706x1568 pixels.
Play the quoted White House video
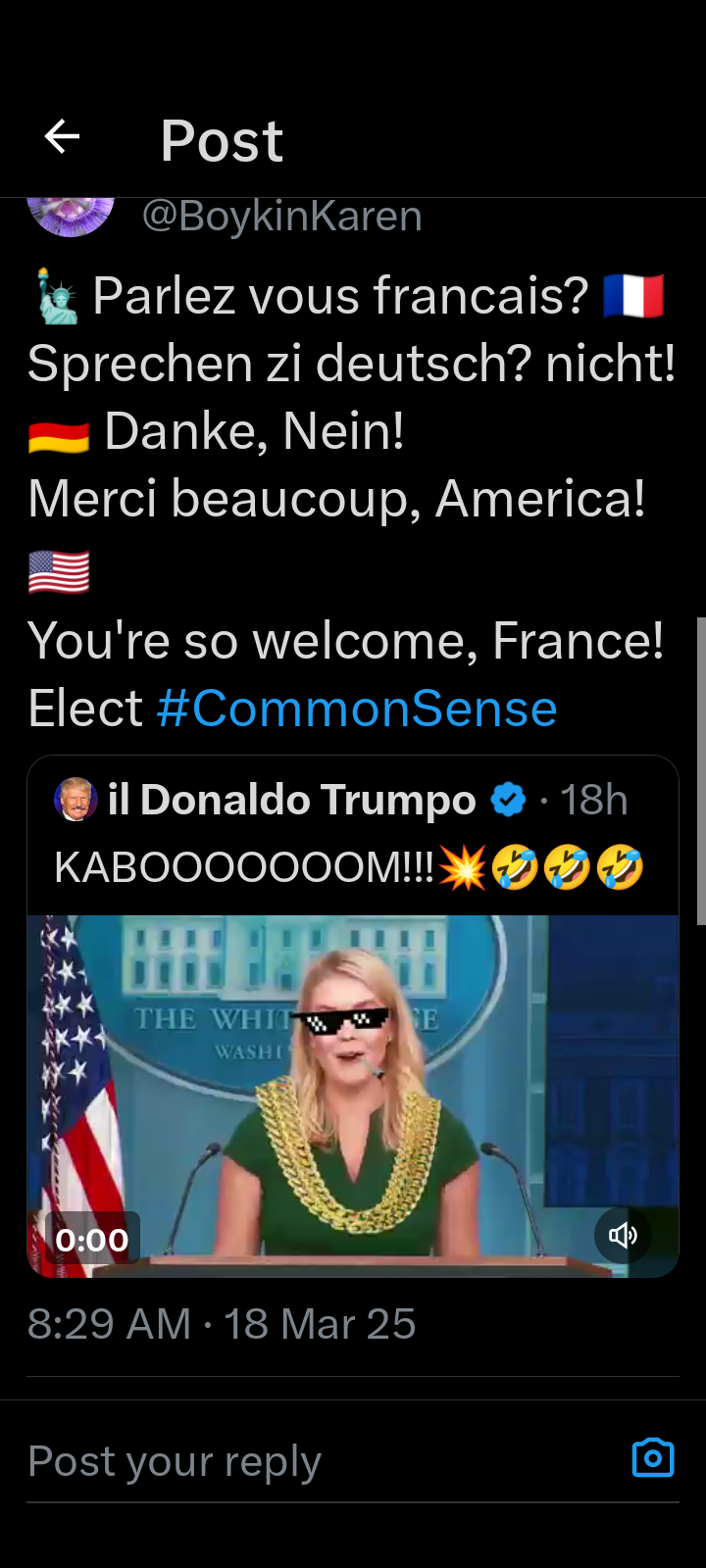(x=353, y=1096)
